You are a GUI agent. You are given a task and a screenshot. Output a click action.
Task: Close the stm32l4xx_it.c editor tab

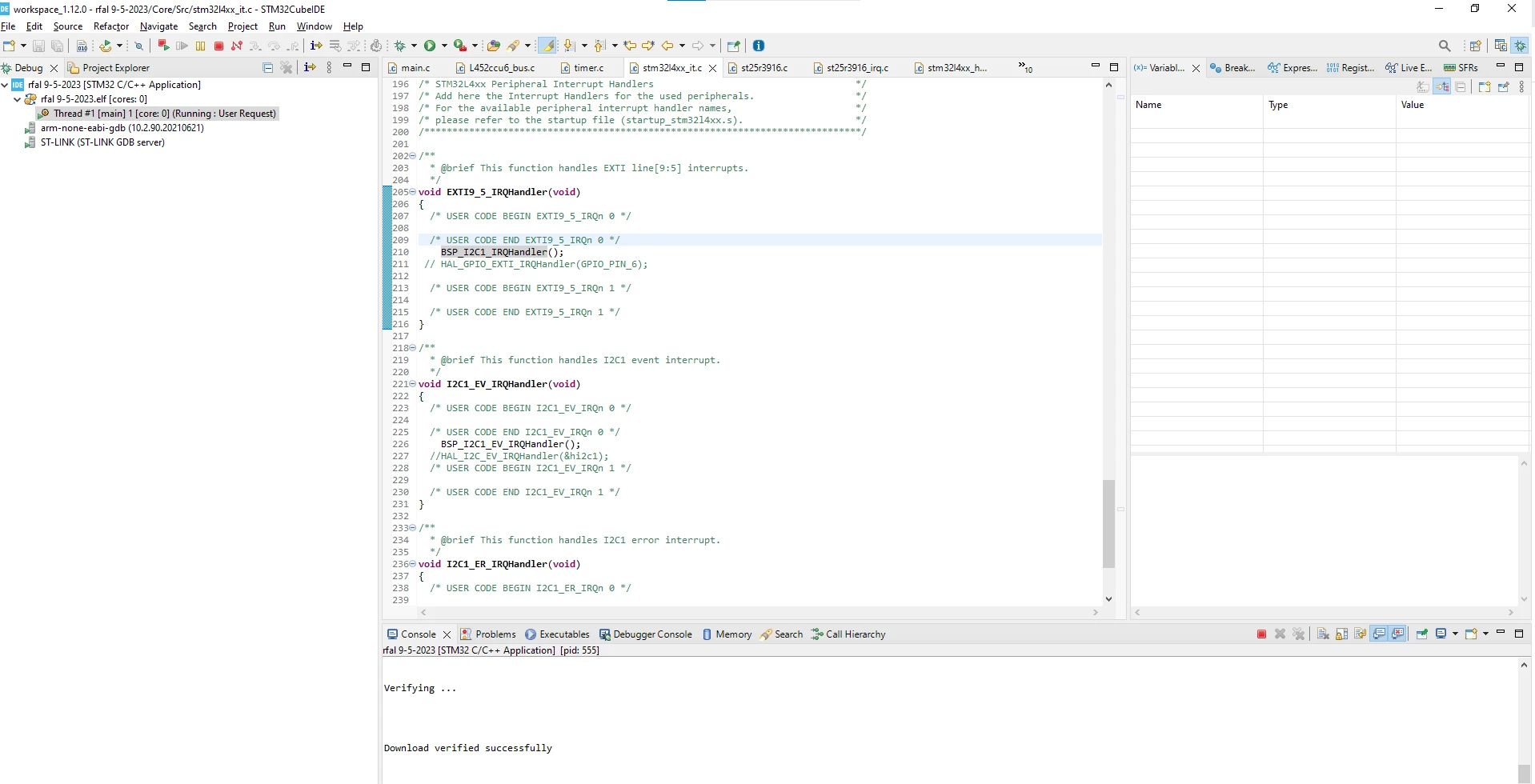712,68
